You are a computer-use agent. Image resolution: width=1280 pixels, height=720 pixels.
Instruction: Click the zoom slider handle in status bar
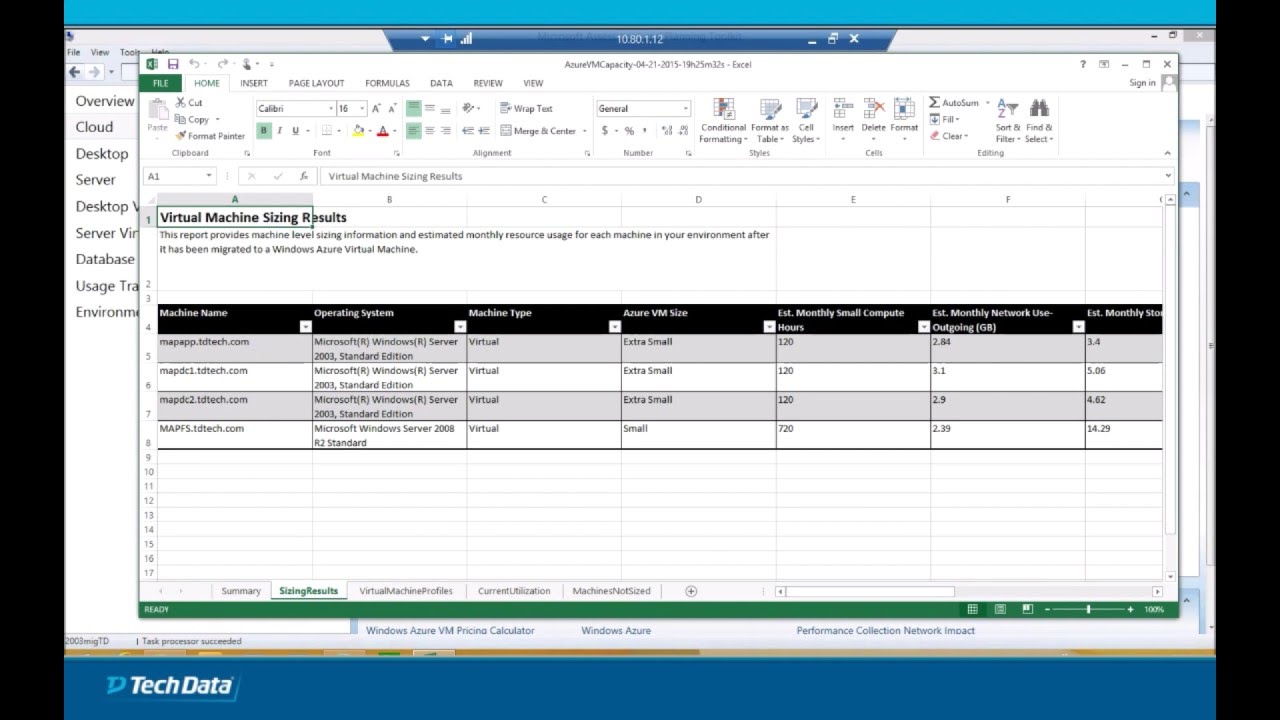(1088, 609)
